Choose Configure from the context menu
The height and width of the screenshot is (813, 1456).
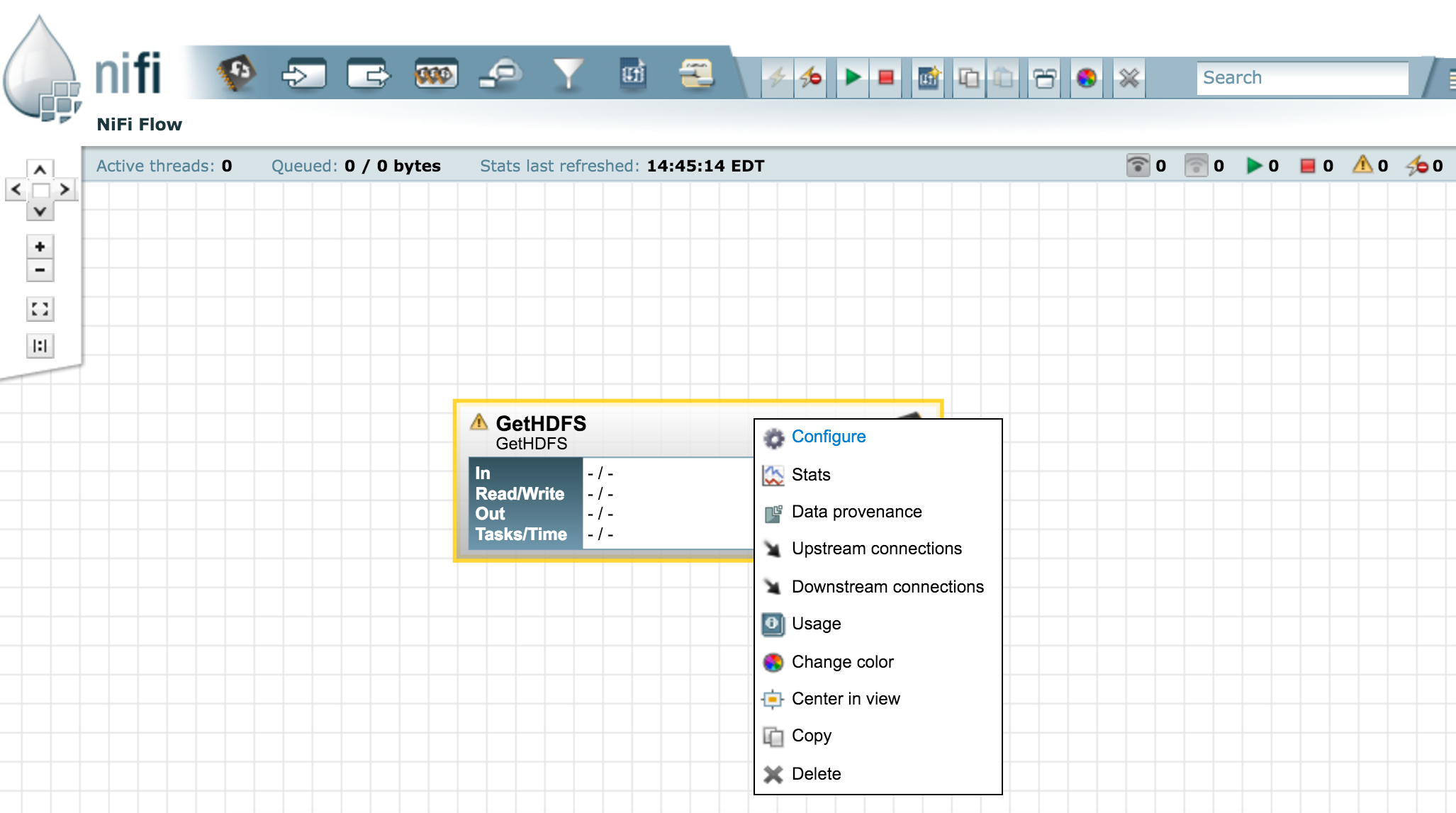(828, 437)
